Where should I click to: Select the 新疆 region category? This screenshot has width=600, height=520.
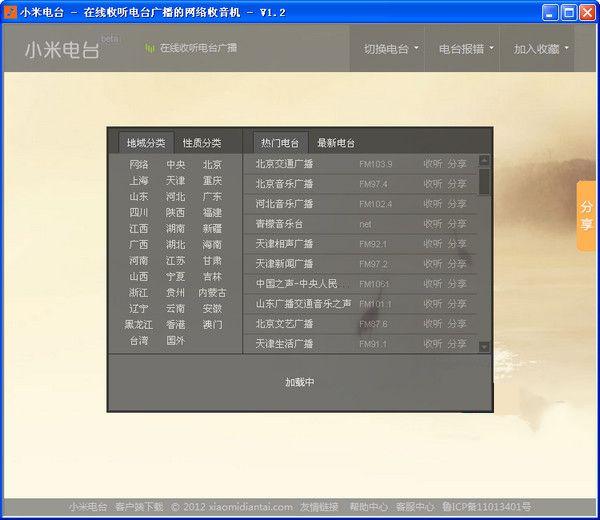(x=212, y=228)
